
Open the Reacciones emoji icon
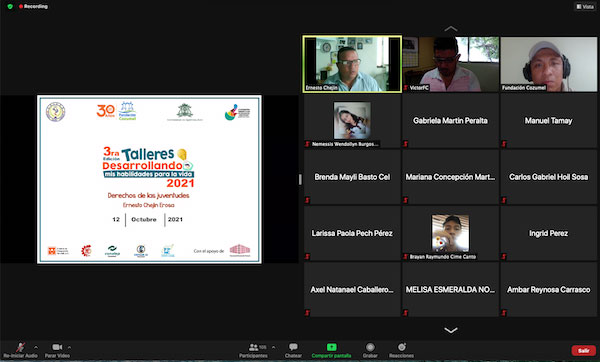401,347
